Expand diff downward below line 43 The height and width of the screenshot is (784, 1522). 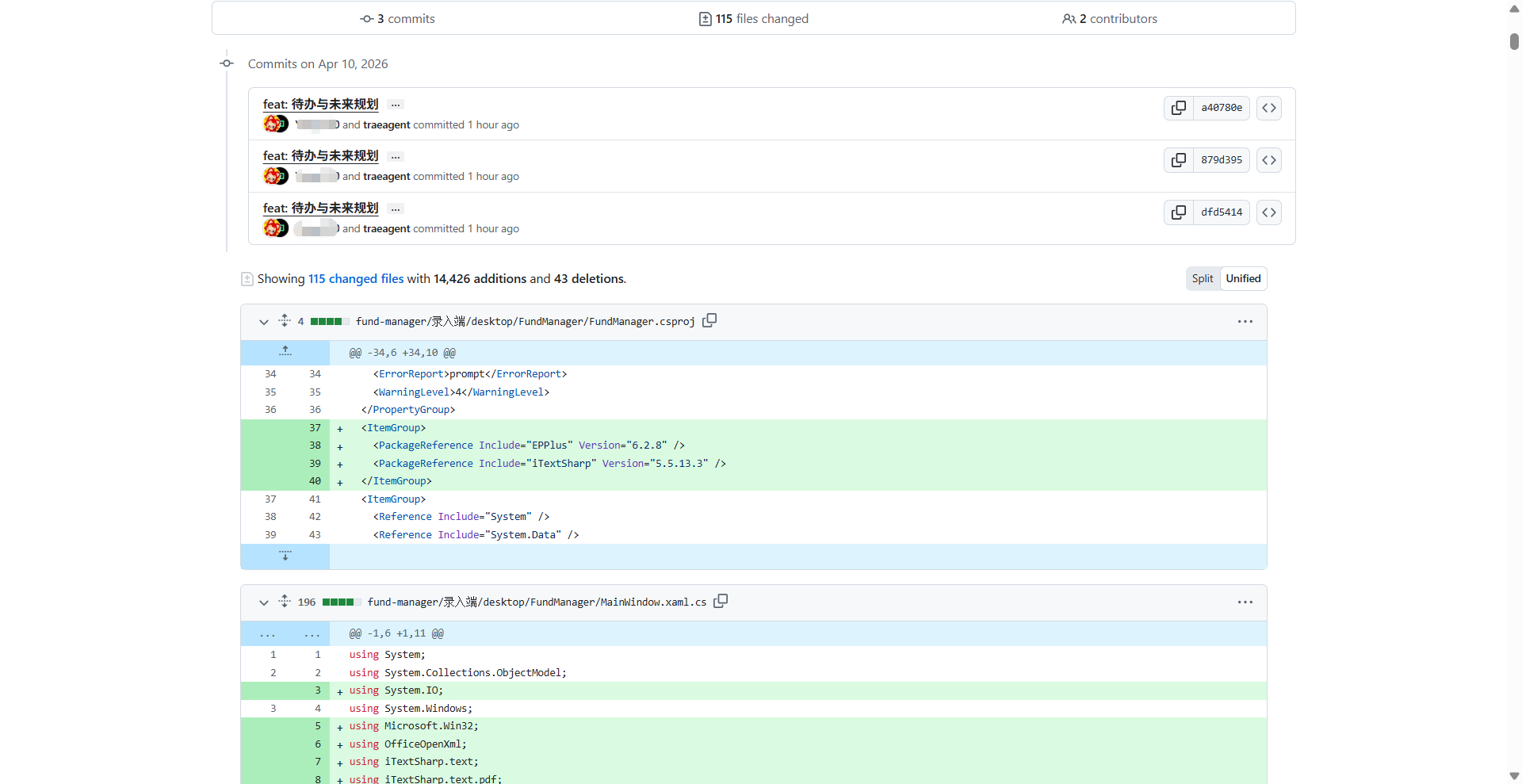point(285,556)
